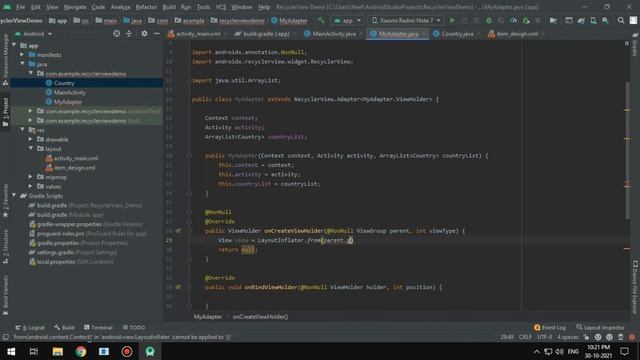
Task: Select MainActivity in the project tree
Action: pyautogui.click(x=69, y=92)
